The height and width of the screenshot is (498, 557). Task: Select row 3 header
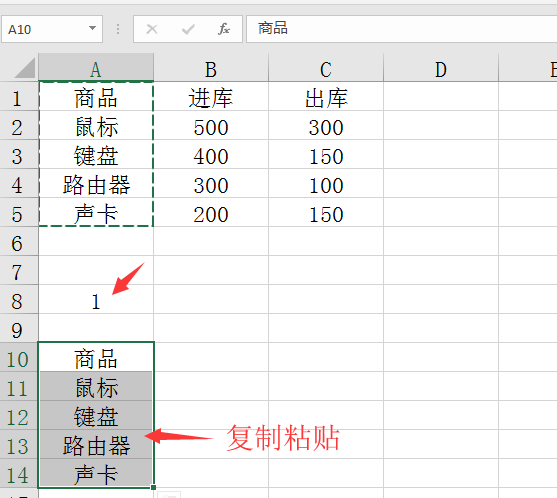pyautogui.click(x=18, y=155)
